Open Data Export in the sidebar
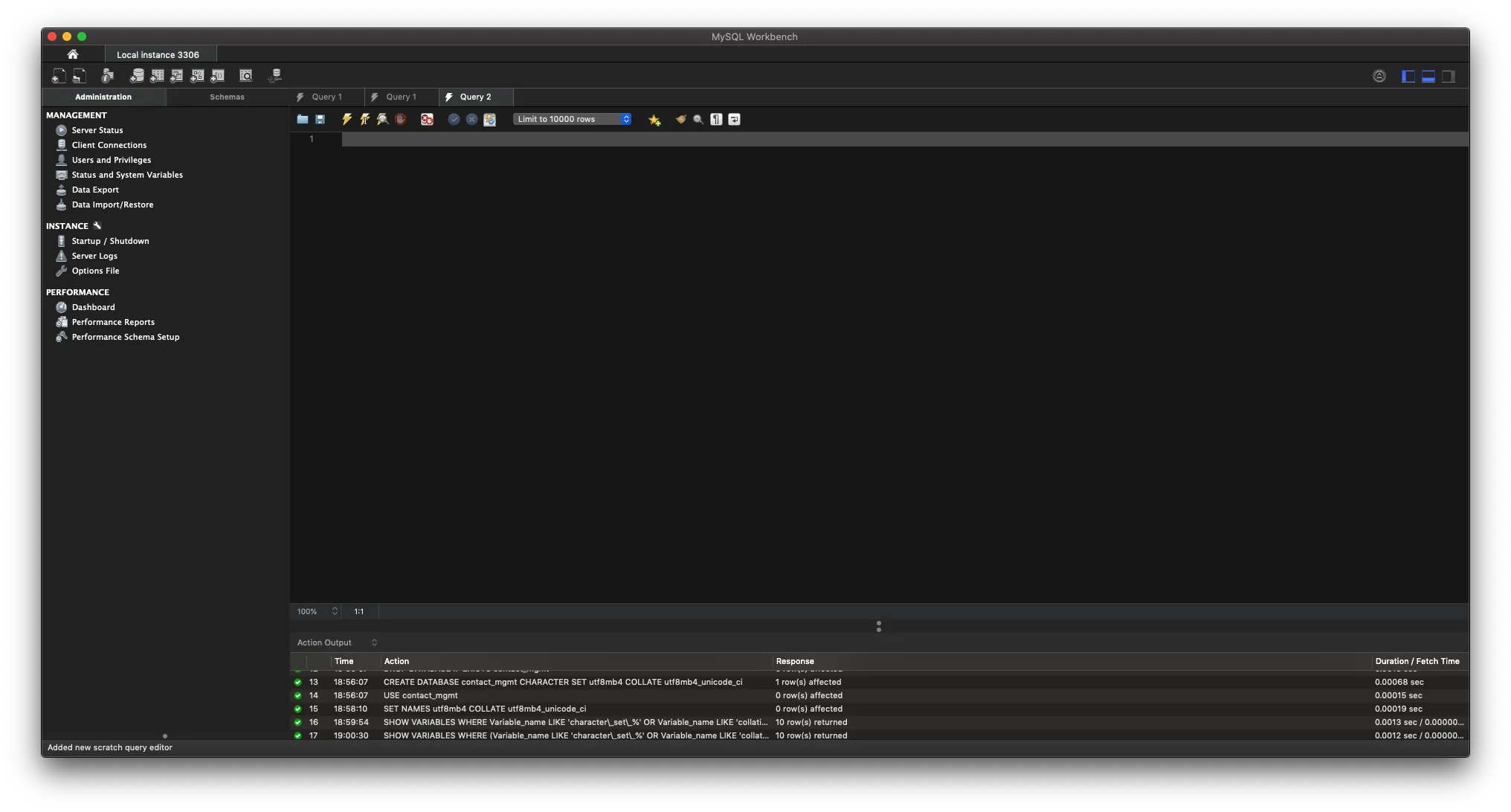This screenshot has height=812, width=1511. pos(94,190)
